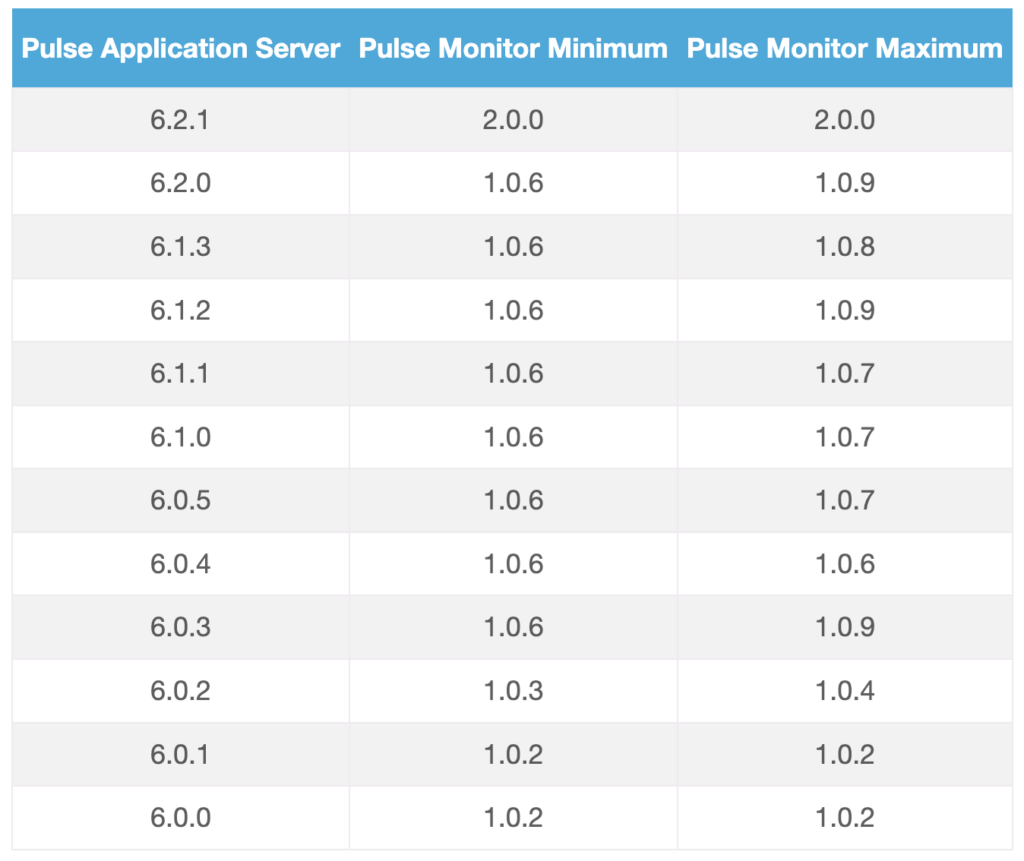The image size is (1024, 861).
Task: Click the maximum value in the 6.0.4 row
Action: pyautogui.click(x=845, y=564)
